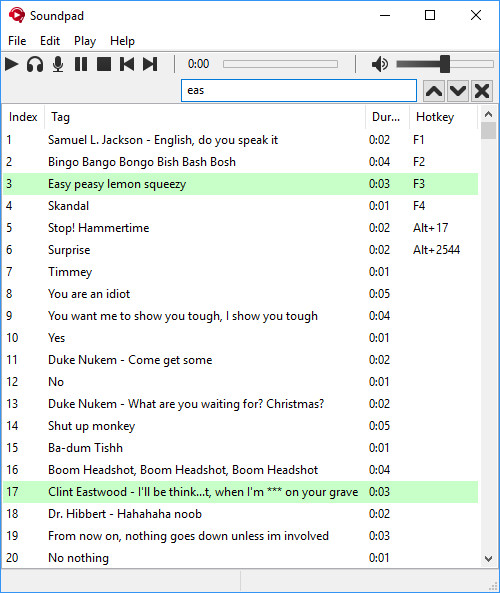500x593 pixels.
Task: Select 'Samuel L. Jackson - English, do you speak it'
Action: (241, 140)
